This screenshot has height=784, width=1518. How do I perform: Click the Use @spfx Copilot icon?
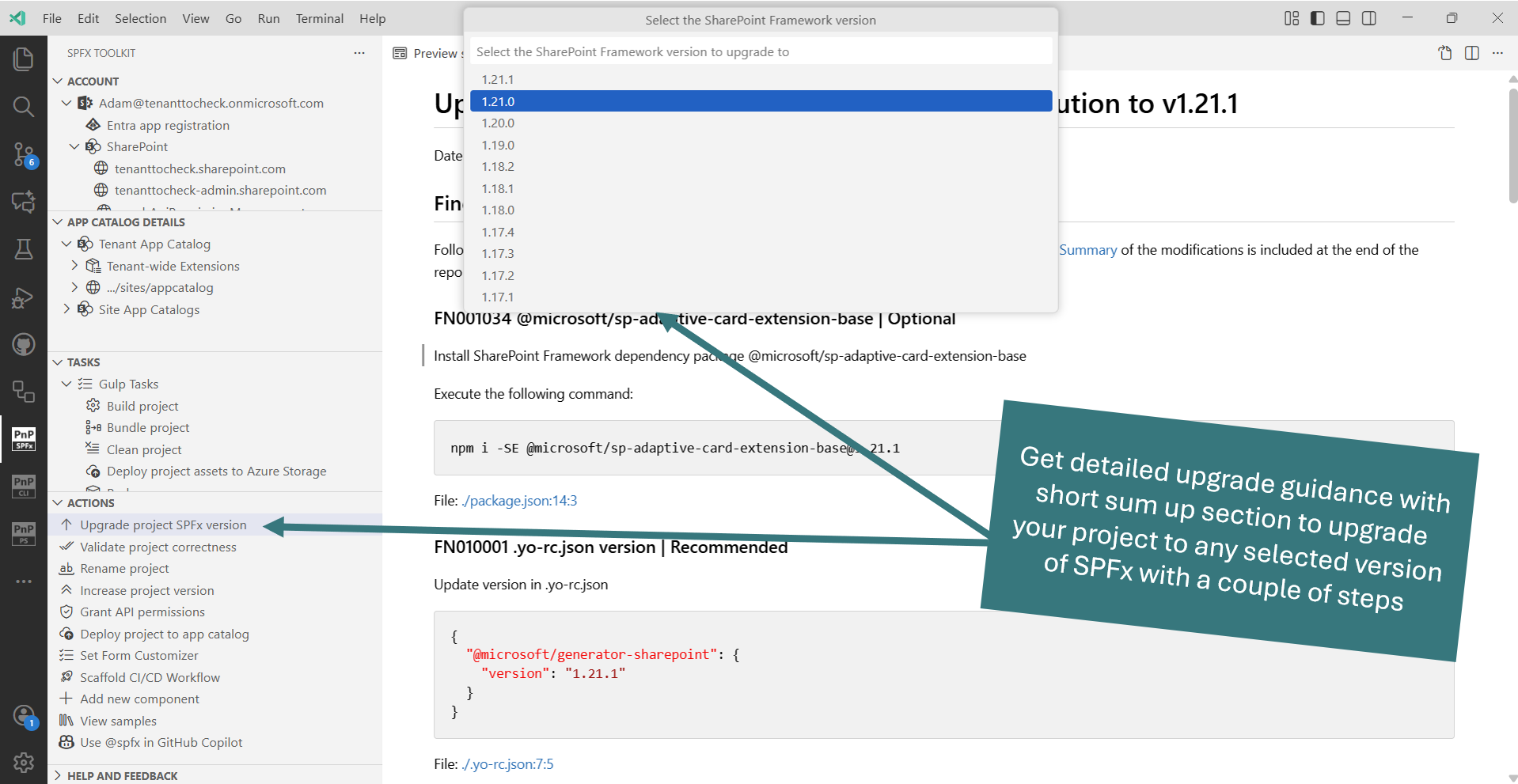click(x=66, y=742)
